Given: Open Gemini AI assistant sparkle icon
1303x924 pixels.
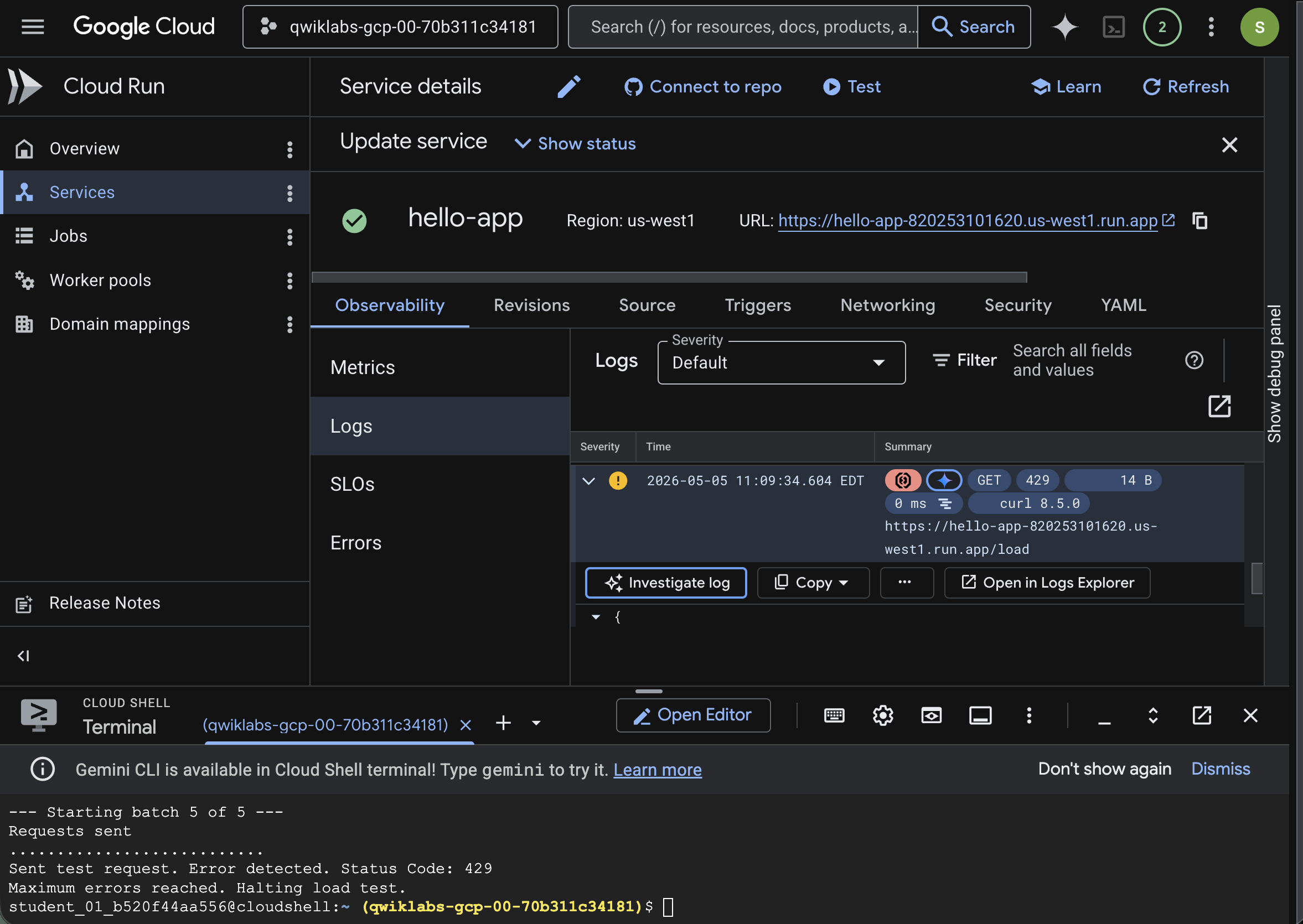Looking at the screenshot, I should click(x=1064, y=27).
